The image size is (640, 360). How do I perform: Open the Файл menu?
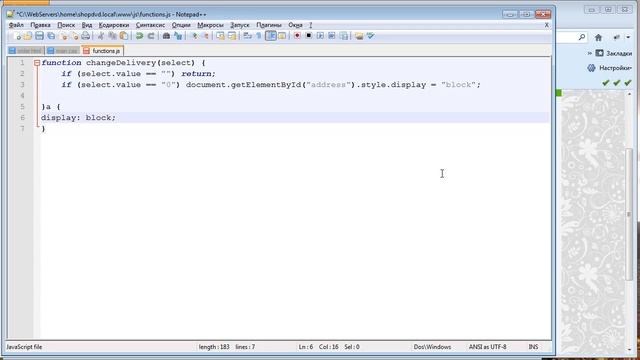coord(16,25)
